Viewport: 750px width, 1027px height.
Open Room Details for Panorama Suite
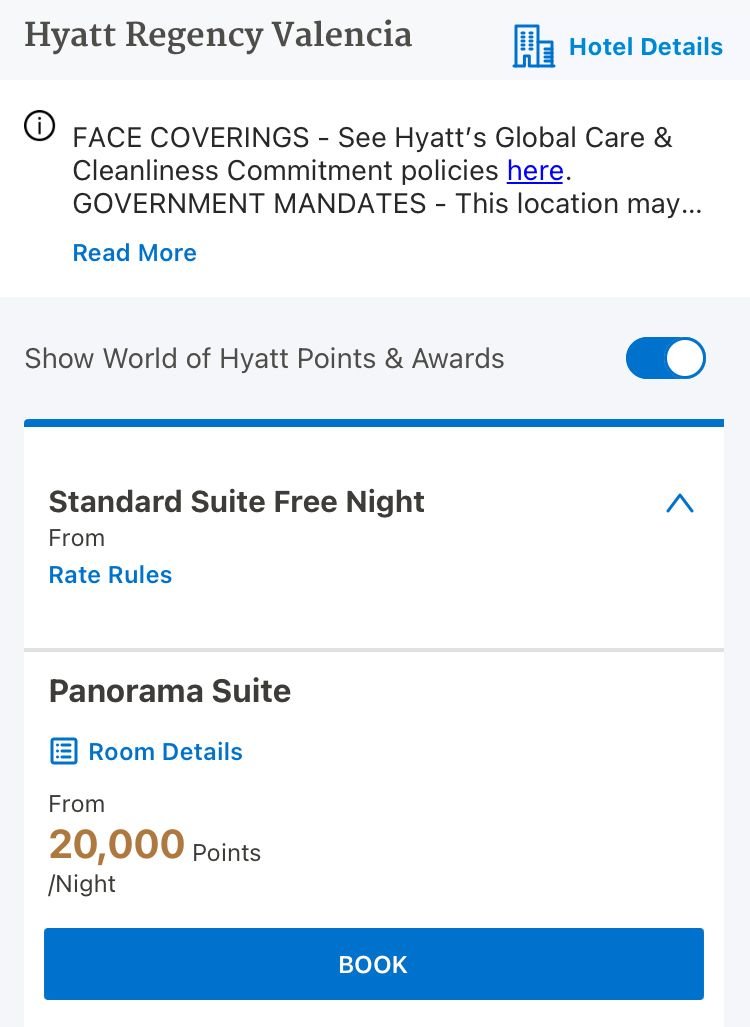(165, 752)
